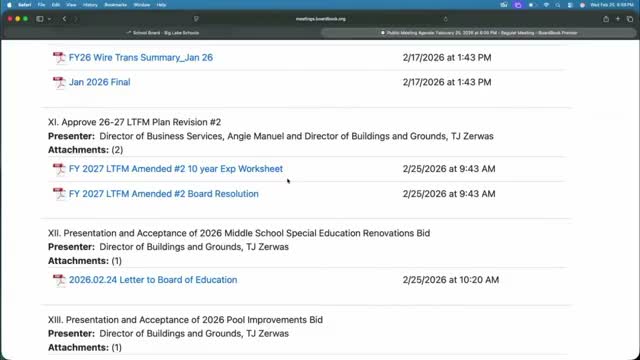Open the Bookmarks menu
Image resolution: width=640 pixels, height=360 pixels.
(x=116, y=5)
